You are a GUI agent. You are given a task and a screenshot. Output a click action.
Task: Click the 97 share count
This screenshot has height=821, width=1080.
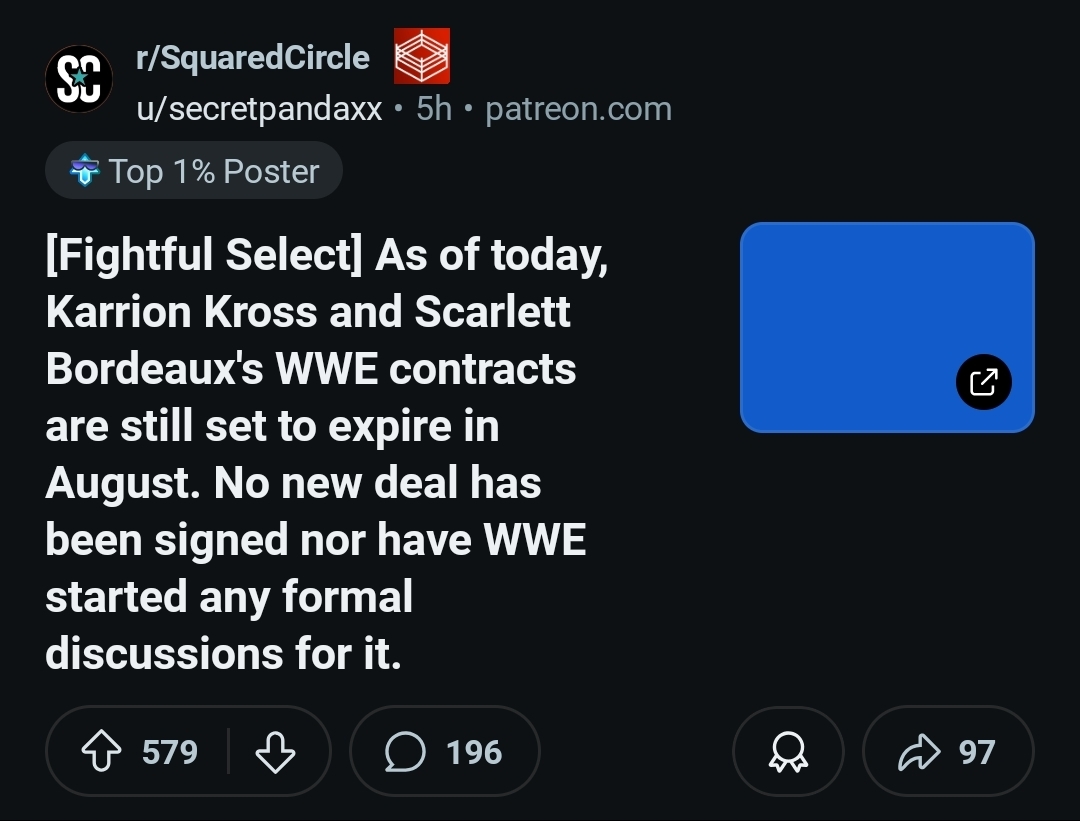(976, 752)
